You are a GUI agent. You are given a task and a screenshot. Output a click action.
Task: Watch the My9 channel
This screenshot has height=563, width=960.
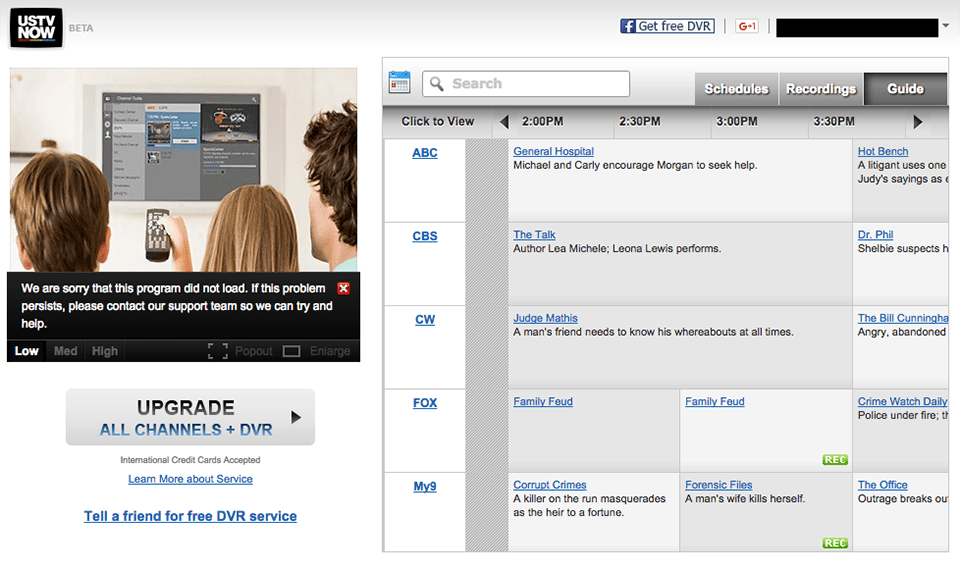(425, 486)
